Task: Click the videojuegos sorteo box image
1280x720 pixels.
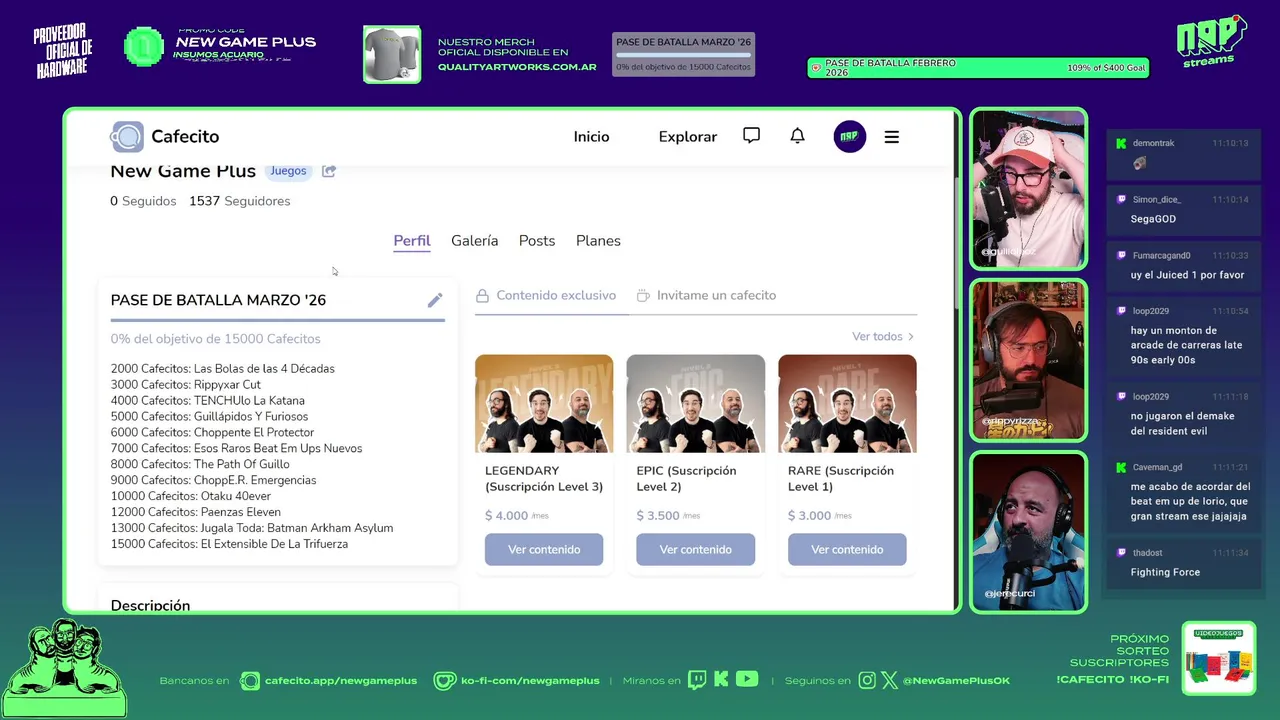Action: coord(1218,658)
